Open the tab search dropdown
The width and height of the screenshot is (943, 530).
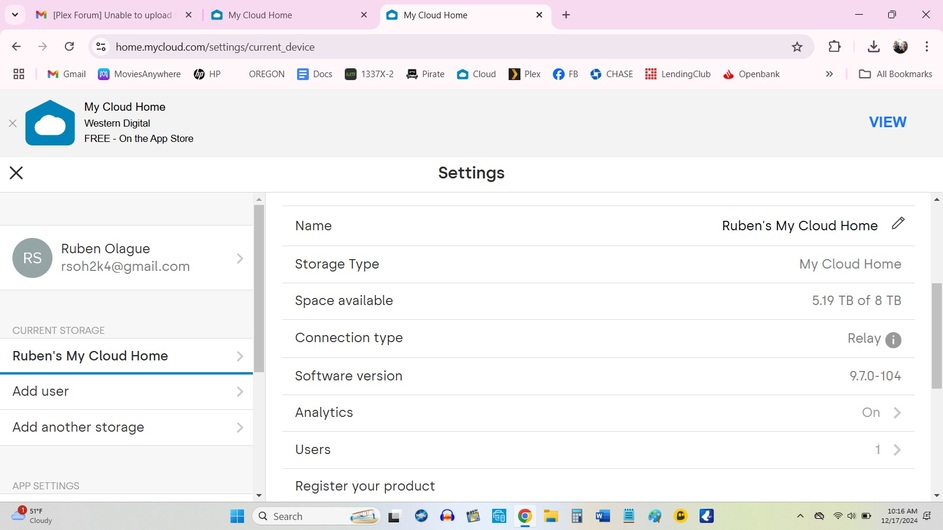point(14,14)
